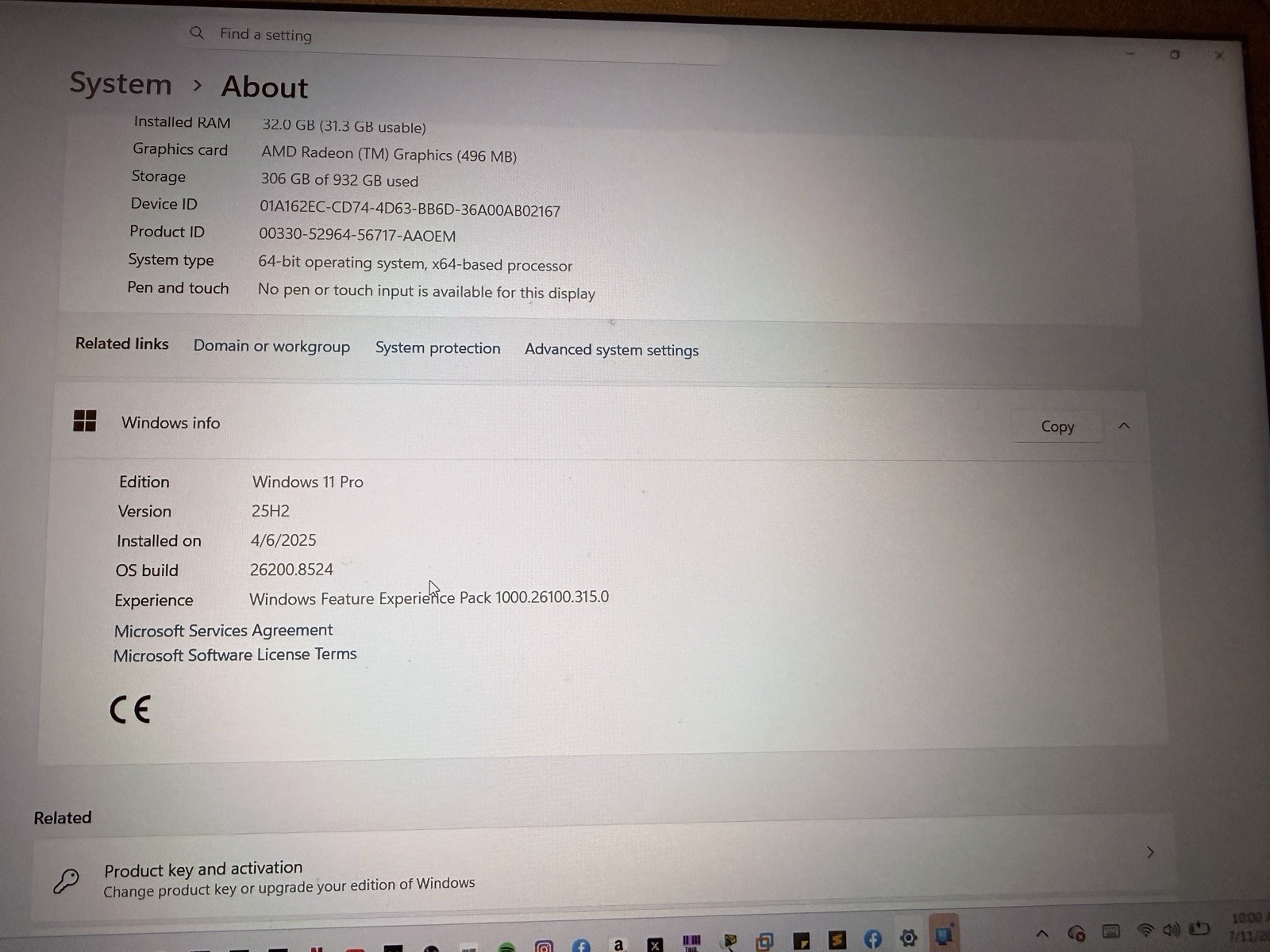Click the OS build 26200.8524 value
The width and height of the screenshot is (1270, 952).
click(x=291, y=570)
